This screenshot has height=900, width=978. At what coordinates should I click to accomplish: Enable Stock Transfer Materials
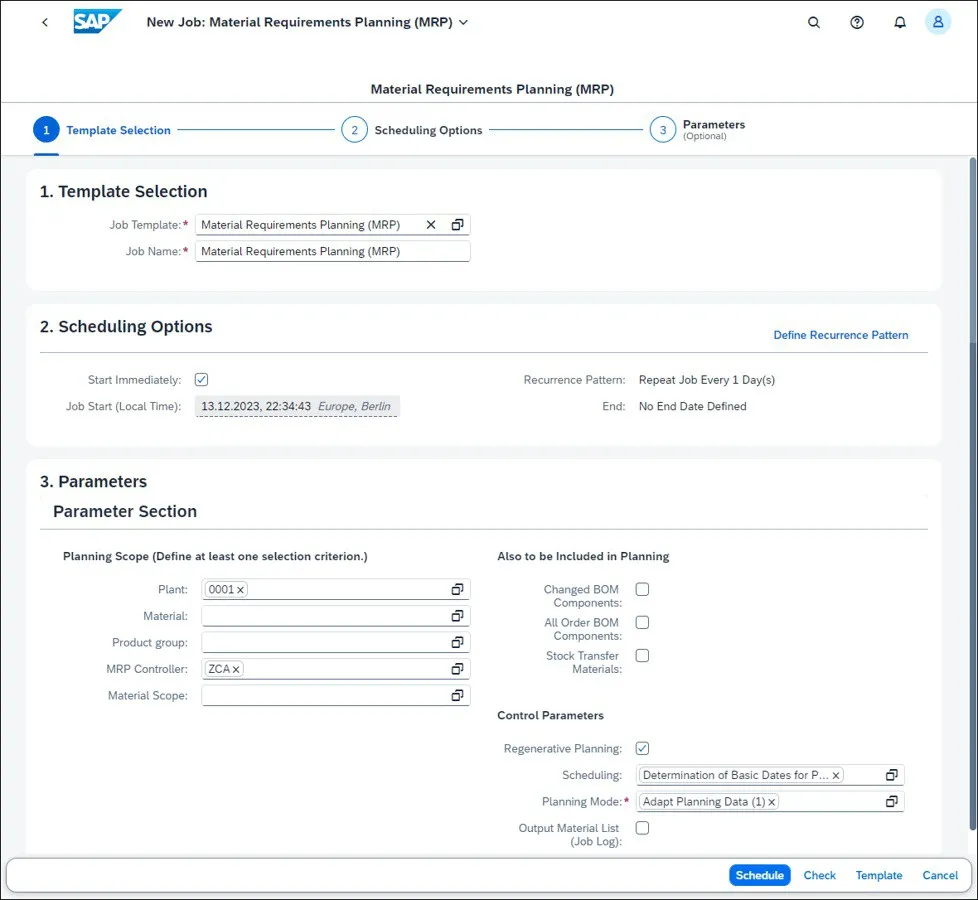(x=642, y=656)
